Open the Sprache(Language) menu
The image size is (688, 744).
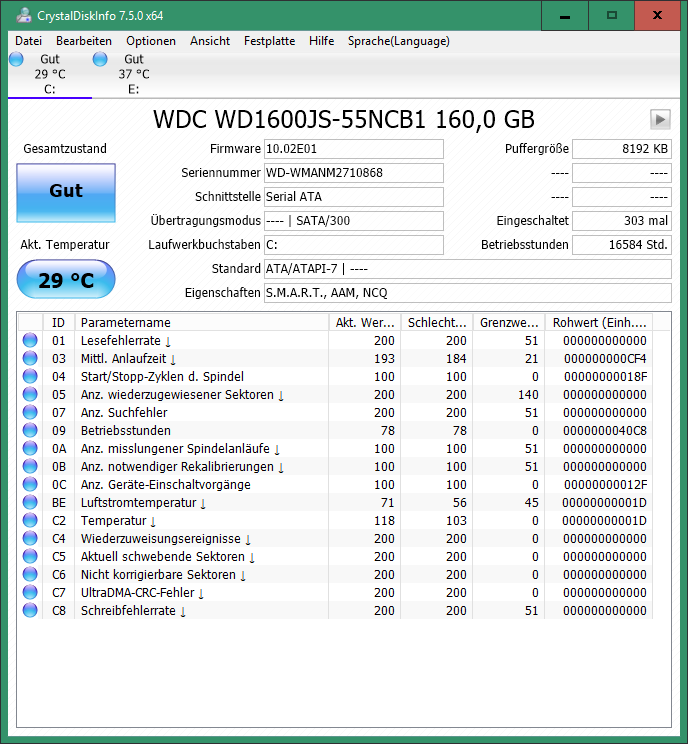[x=399, y=41]
